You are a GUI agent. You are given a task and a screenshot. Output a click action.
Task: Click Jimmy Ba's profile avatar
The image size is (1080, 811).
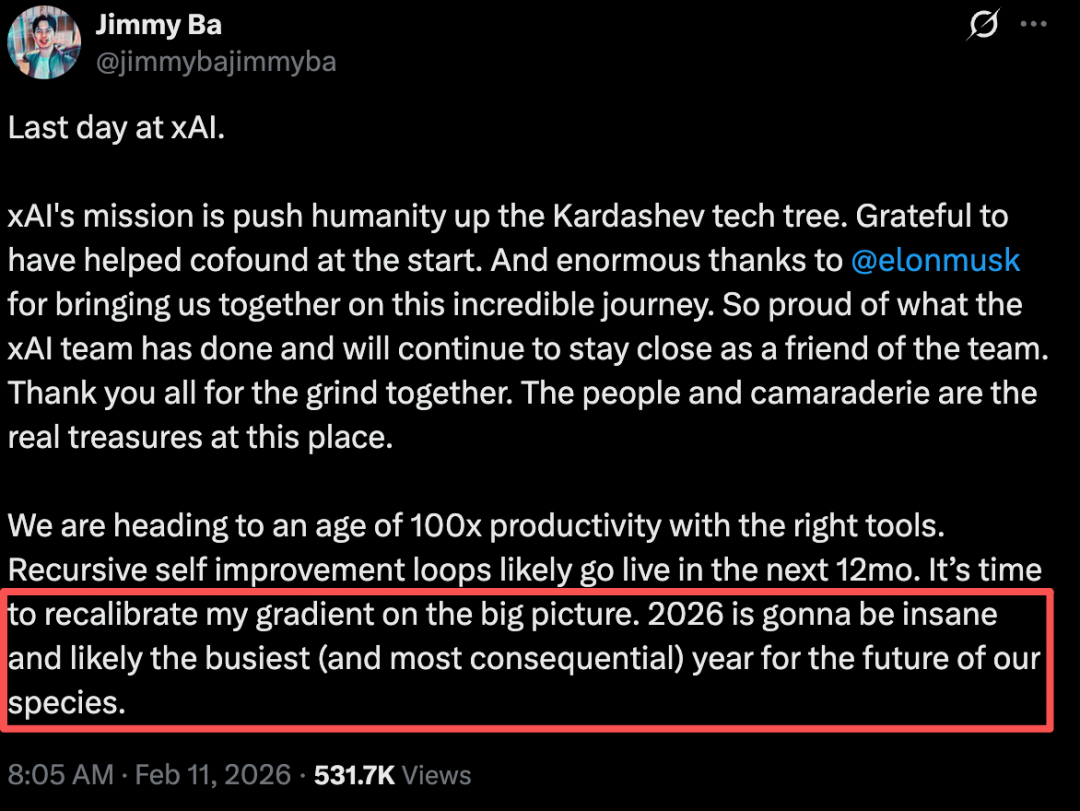(x=44, y=42)
